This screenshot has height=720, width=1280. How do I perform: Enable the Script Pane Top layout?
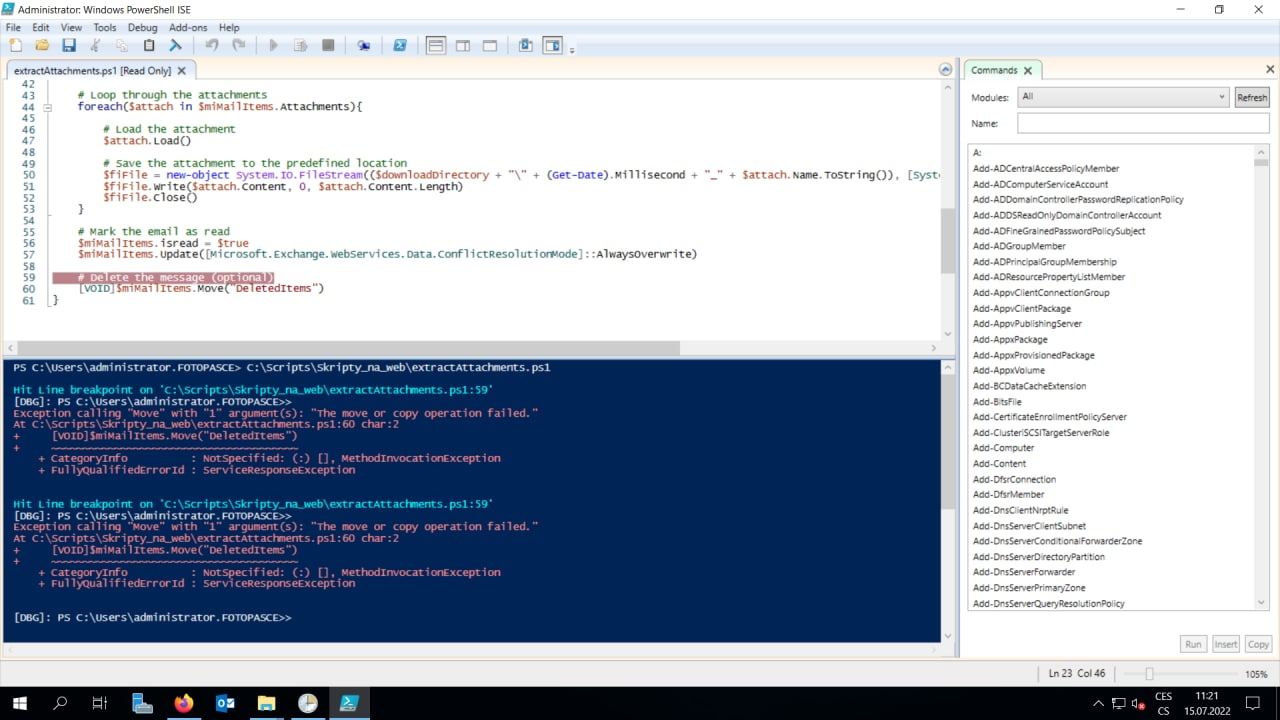pyautogui.click(x=435, y=45)
